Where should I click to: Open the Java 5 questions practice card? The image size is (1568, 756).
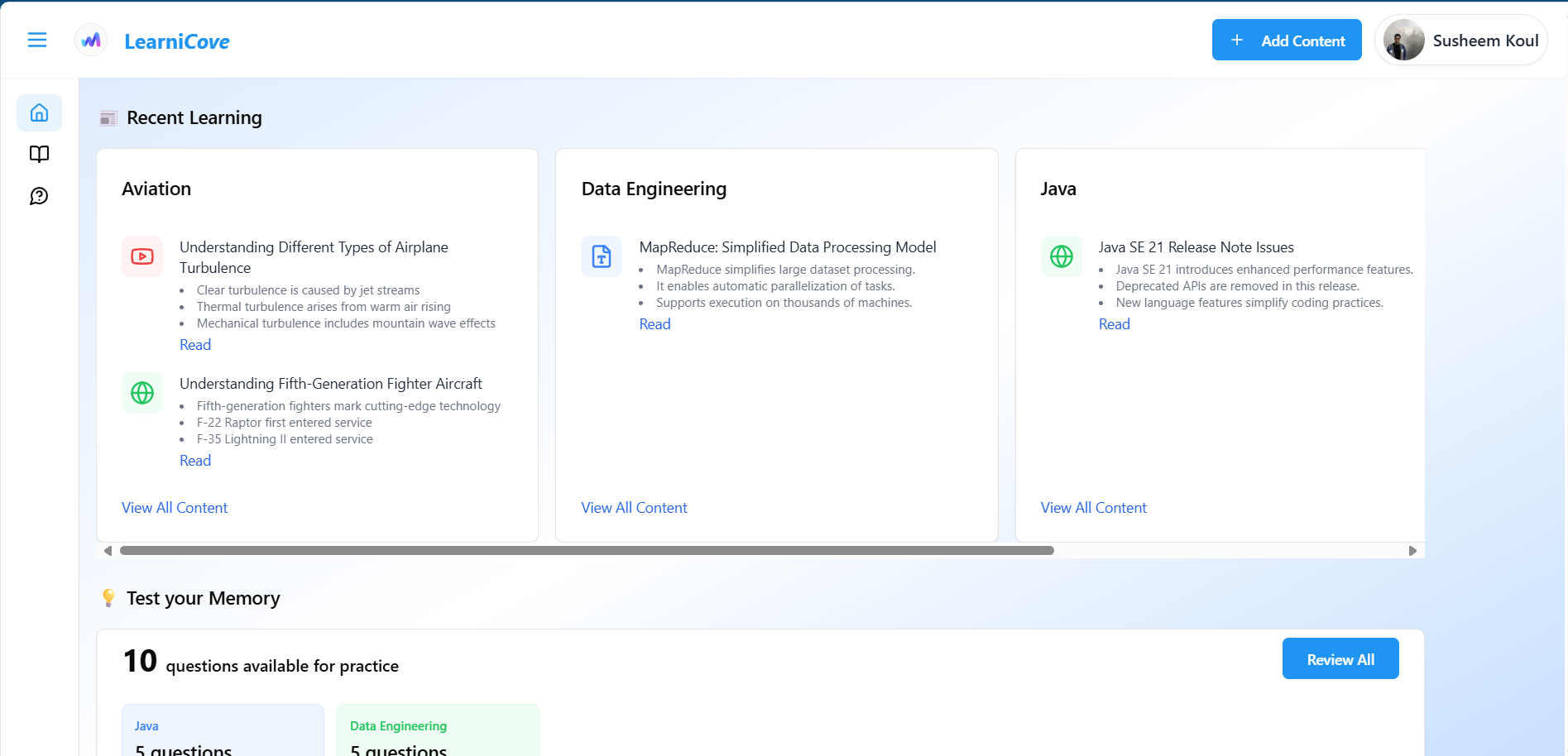click(x=223, y=730)
